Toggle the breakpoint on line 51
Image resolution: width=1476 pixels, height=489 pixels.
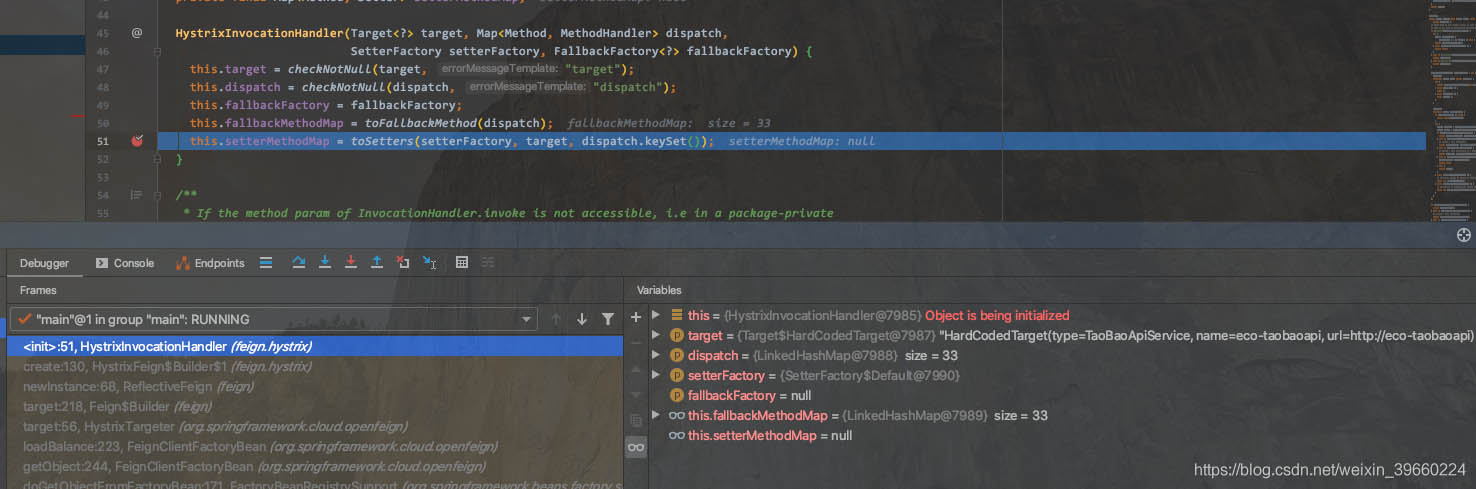[137, 141]
